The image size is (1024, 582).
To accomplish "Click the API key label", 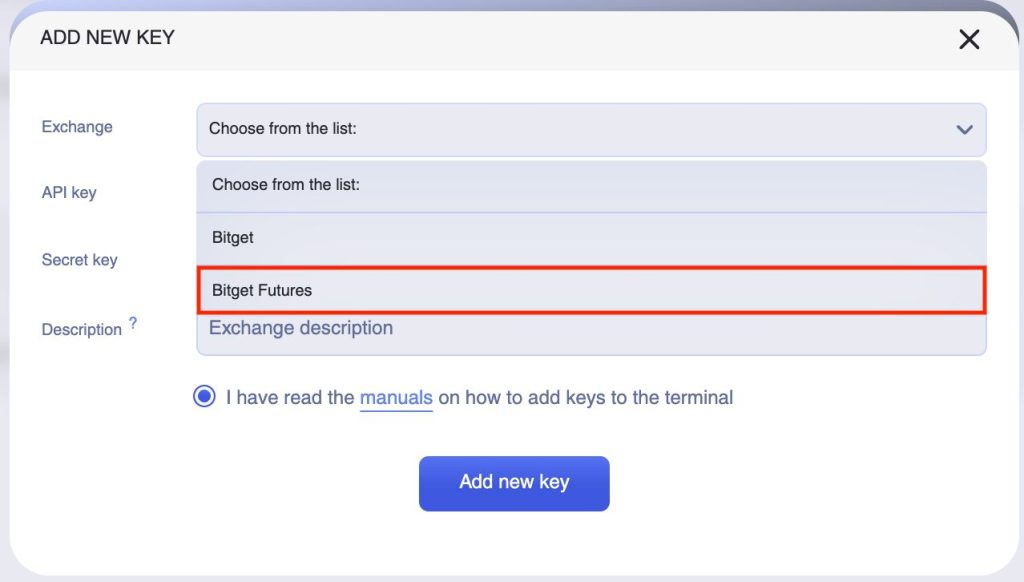I will click(69, 192).
